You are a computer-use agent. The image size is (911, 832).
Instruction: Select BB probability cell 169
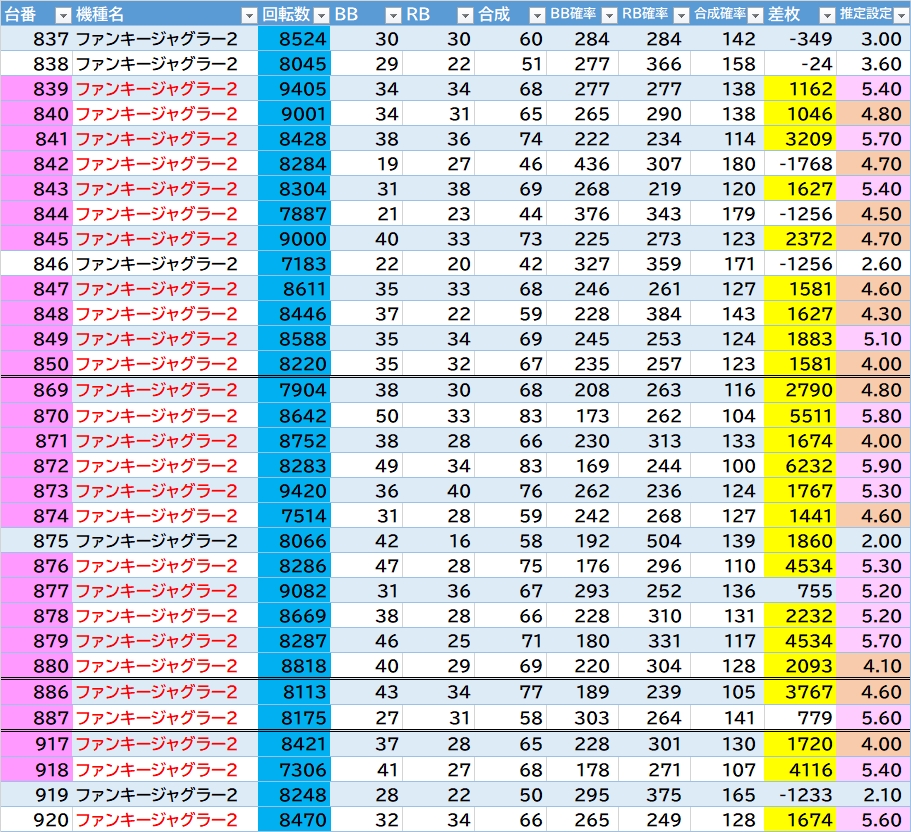pyautogui.click(x=582, y=466)
